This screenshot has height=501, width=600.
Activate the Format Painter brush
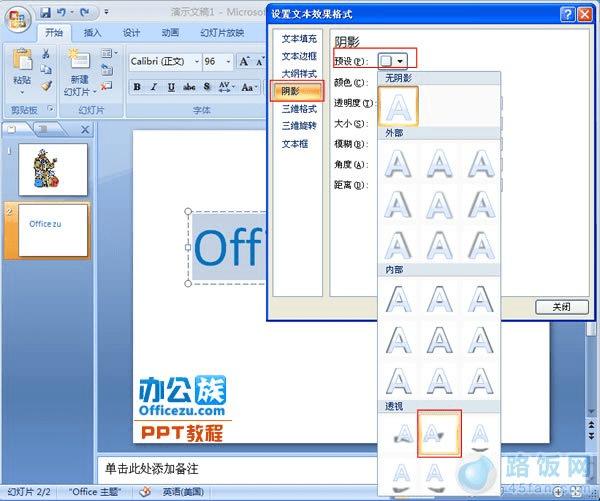pyautogui.click(x=46, y=86)
